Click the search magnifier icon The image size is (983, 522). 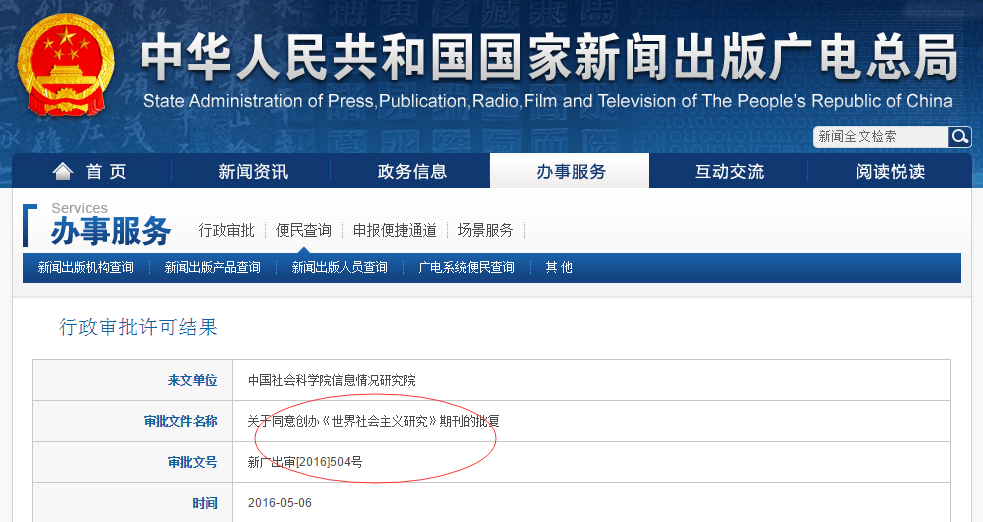pos(959,137)
